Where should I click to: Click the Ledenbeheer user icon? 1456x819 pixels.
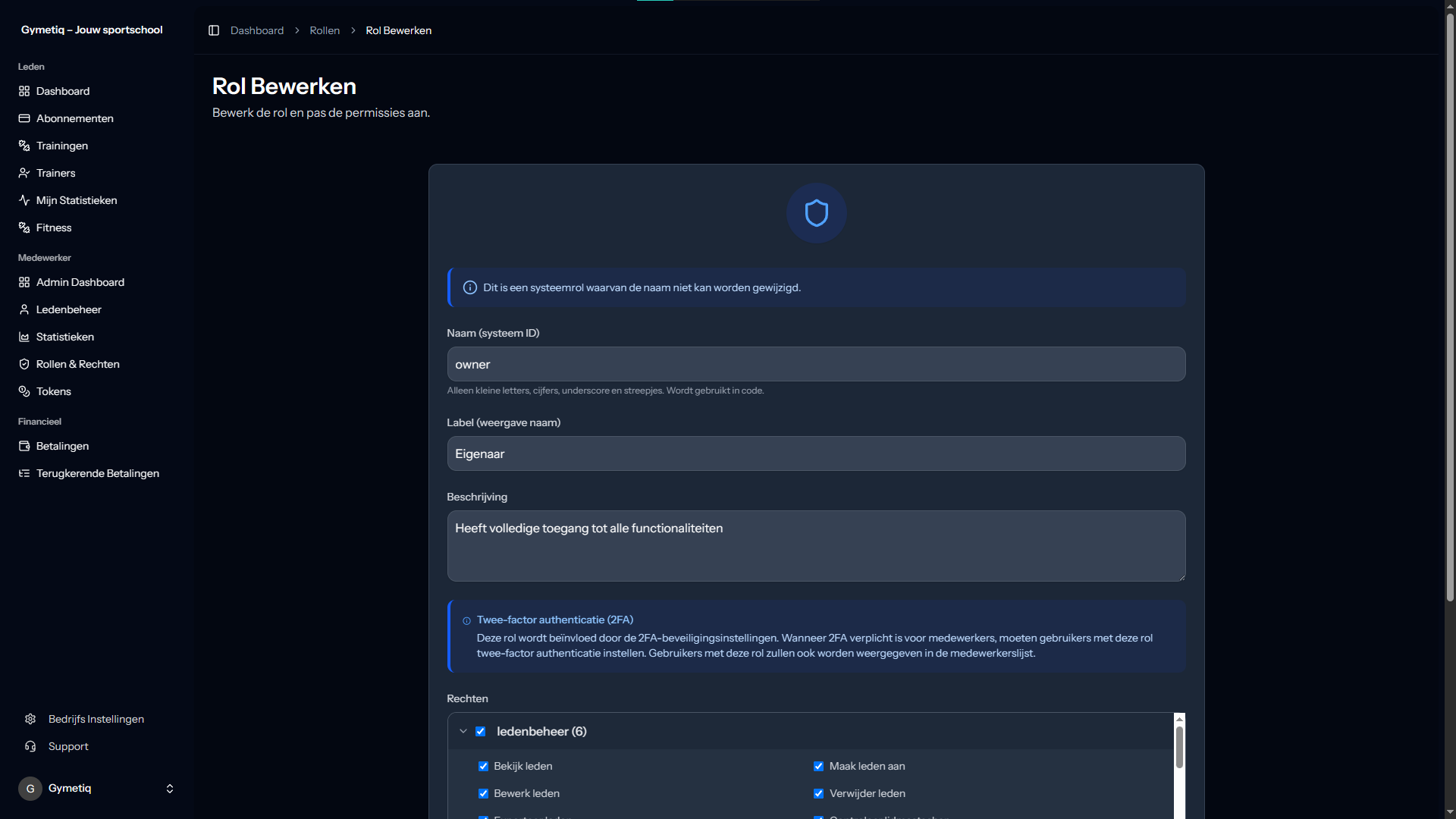(24, 309)
